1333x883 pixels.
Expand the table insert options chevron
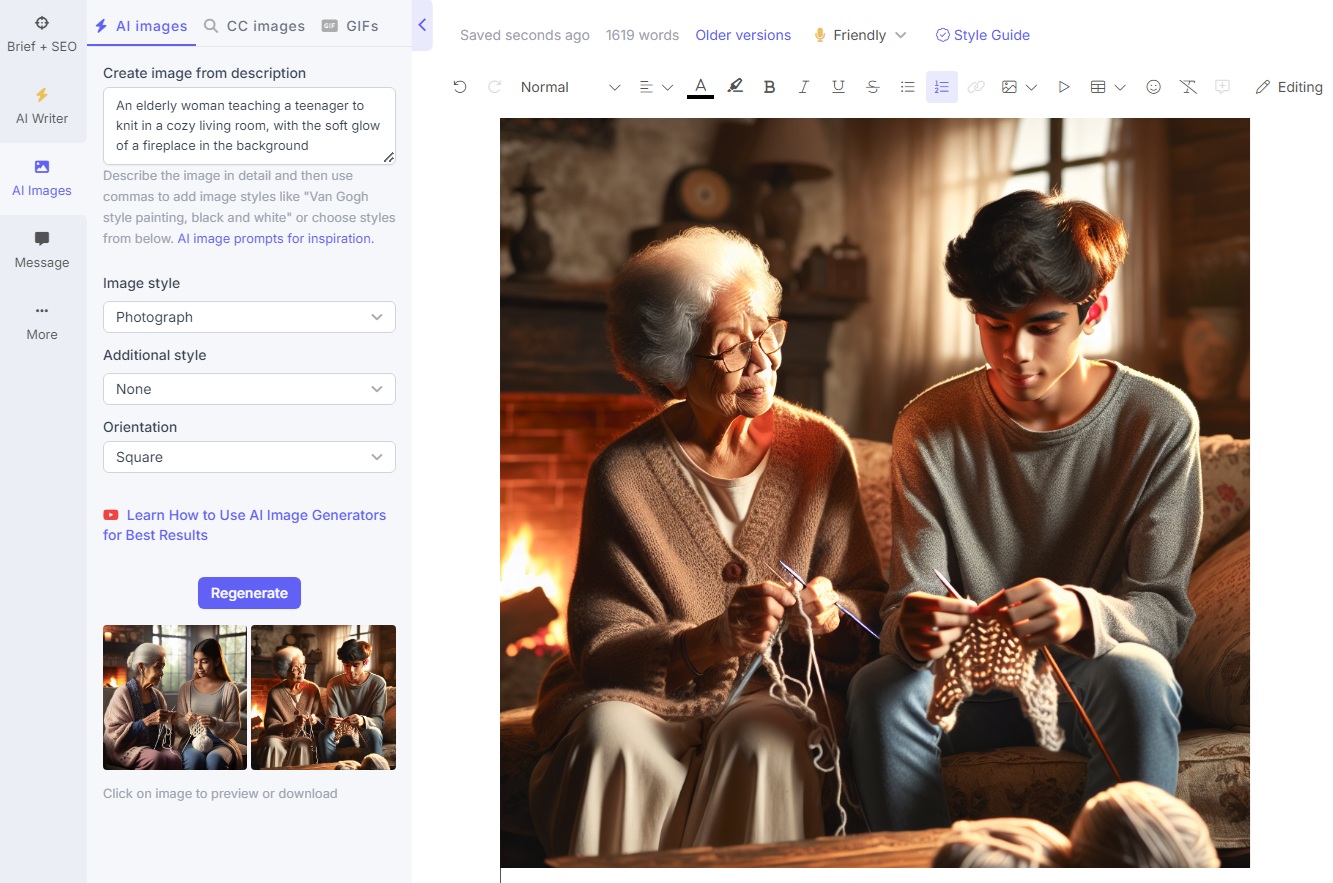pyautogui.click(x=1119, y=87)
